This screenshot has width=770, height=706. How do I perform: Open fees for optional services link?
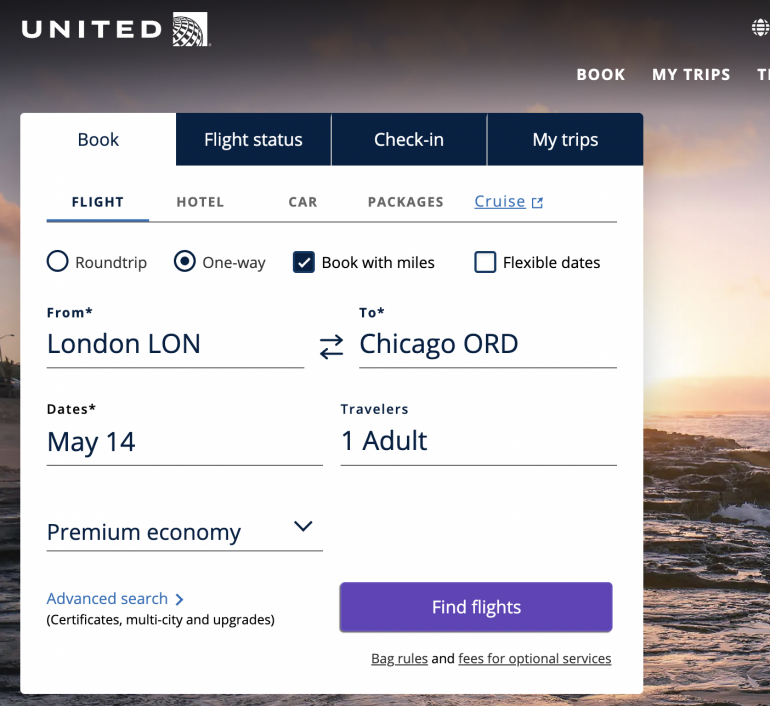(x=534, y=659)
